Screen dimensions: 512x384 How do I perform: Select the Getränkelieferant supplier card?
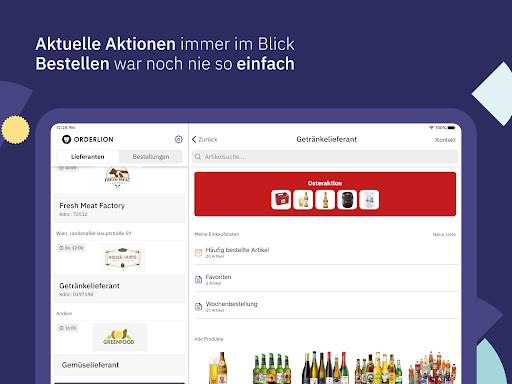click(x=120, y=272)
